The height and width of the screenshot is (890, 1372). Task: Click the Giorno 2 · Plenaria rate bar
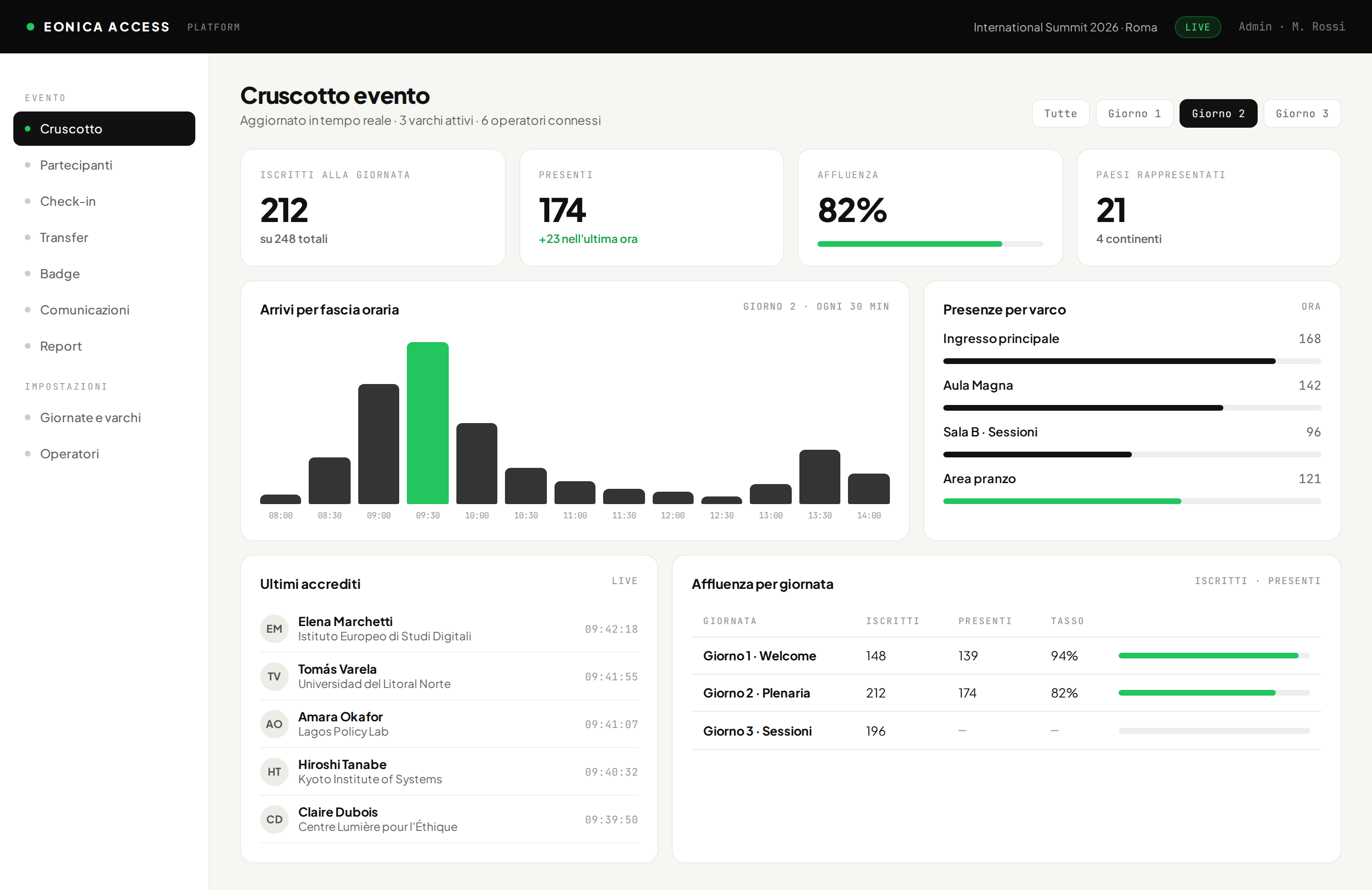pyautogui.click(x=1214, y=693)
